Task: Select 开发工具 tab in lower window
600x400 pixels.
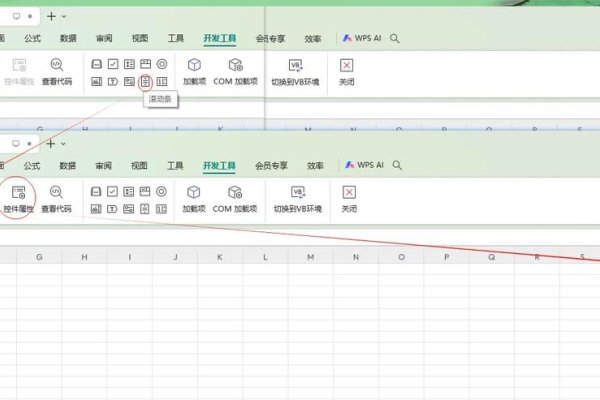Action: [x=219, y=166]
